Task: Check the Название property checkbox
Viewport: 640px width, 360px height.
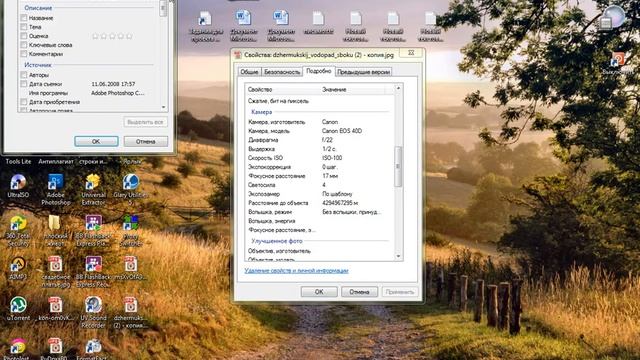Action: click(x=24, y=18)
